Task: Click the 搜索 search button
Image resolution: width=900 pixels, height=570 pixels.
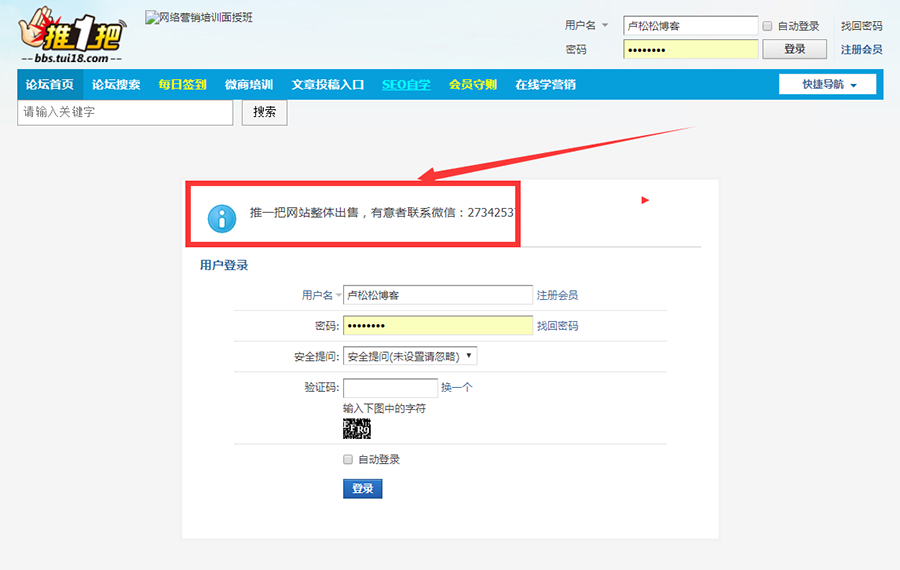Action: coord(264,113)
